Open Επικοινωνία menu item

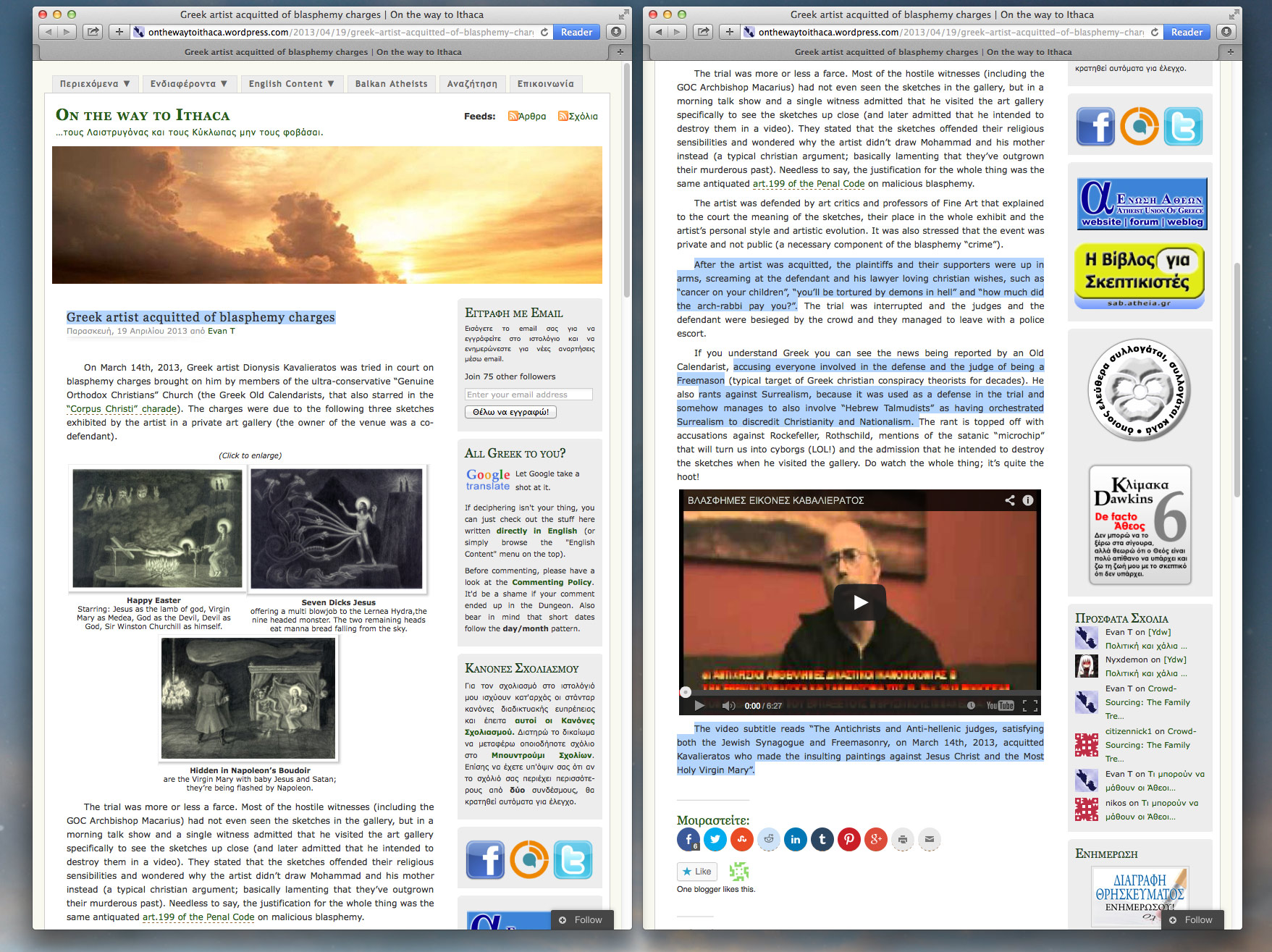(x=546, y=84)
